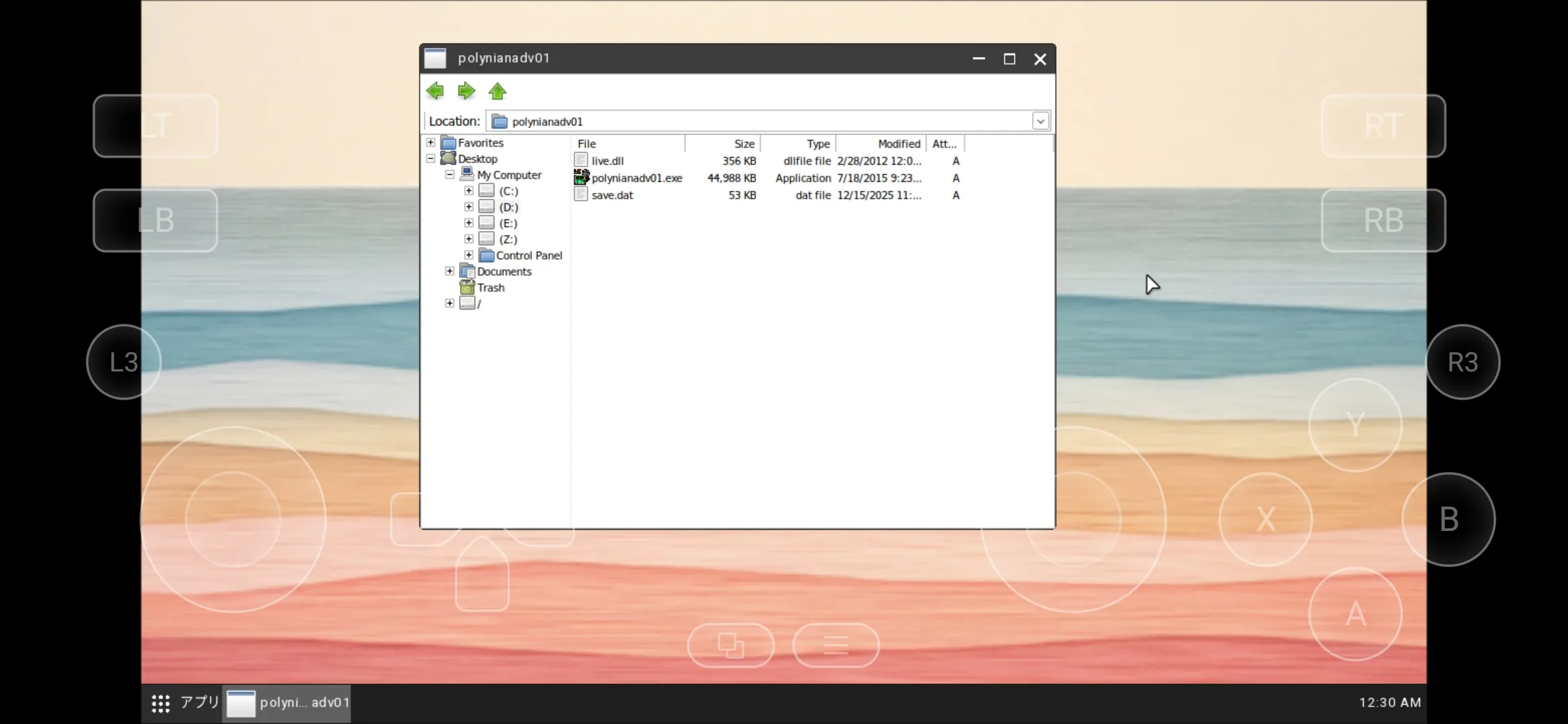The image size is (1568, 724).
Task: Expand the Documents tree node
Action: point(450,271)
